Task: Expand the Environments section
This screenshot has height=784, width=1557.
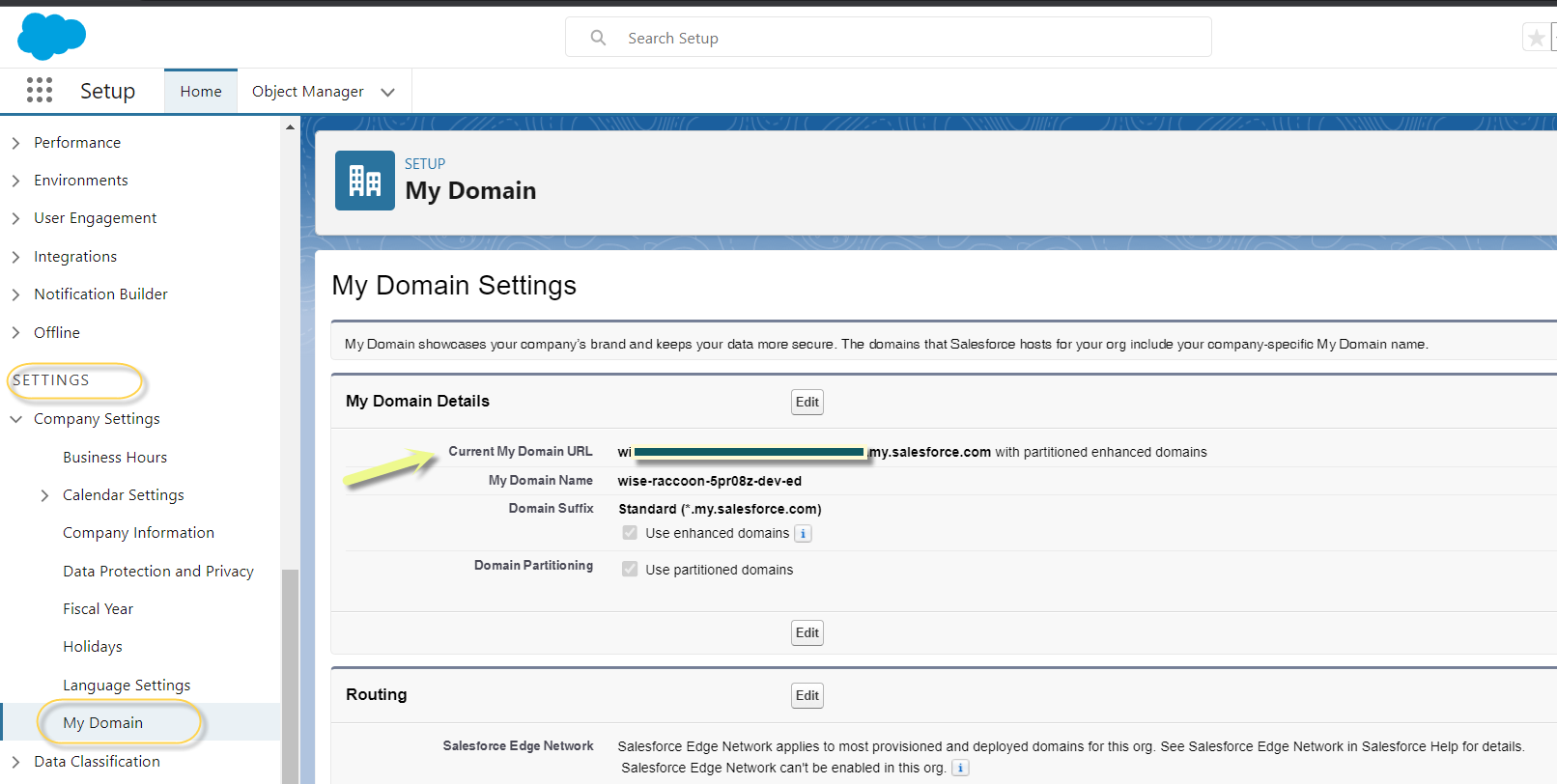Action: [x=15, y=181]
